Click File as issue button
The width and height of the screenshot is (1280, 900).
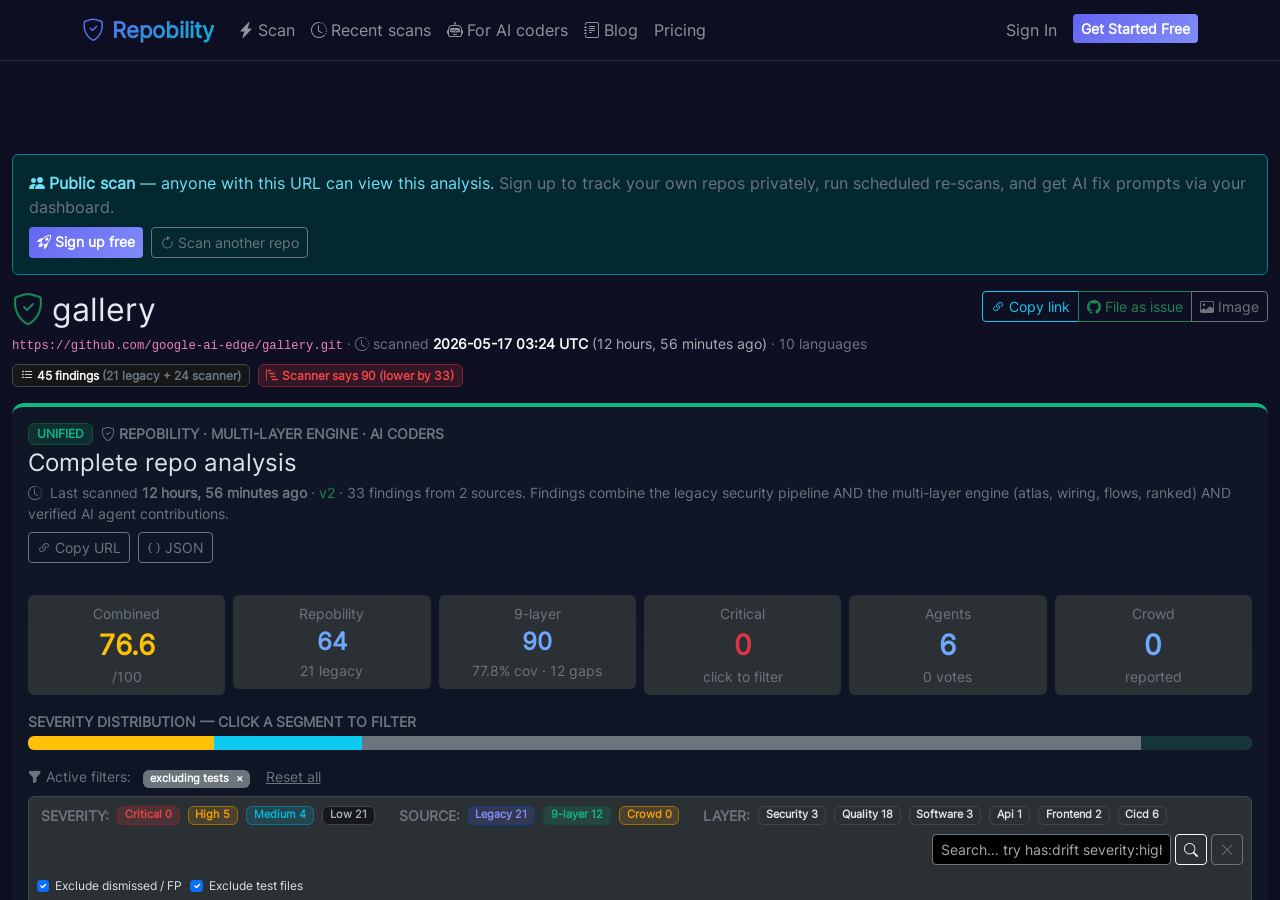click(x=1135, y=307)
